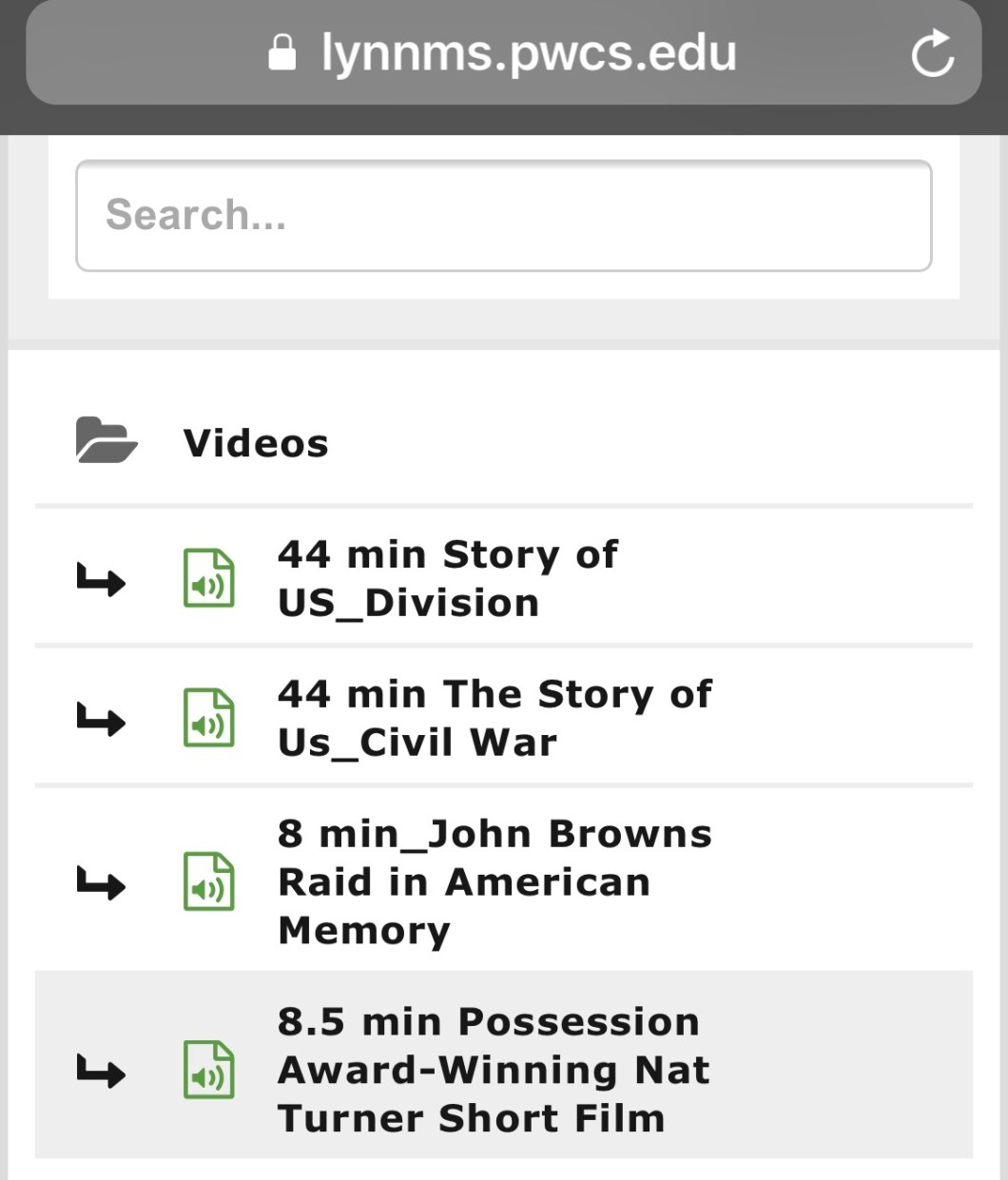Open "8 min_John Browns Raid in American Memory"
Screen dimensions: 1008x1180
pos(494,881)
